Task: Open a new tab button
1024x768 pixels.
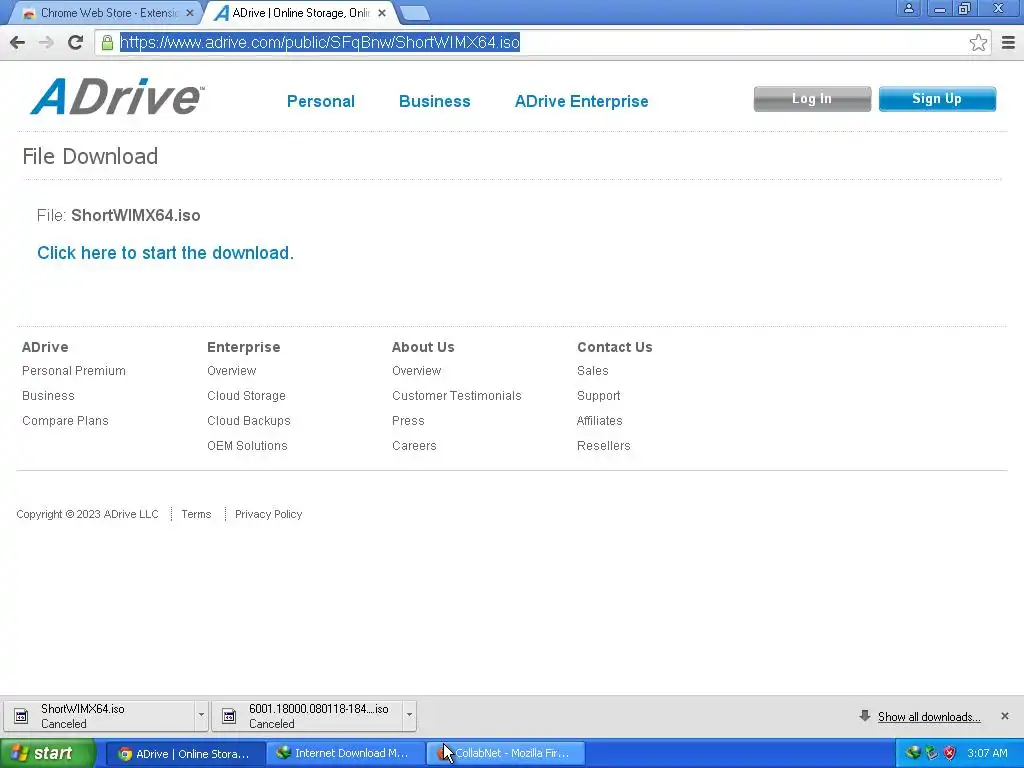Action: coord(413,13)
